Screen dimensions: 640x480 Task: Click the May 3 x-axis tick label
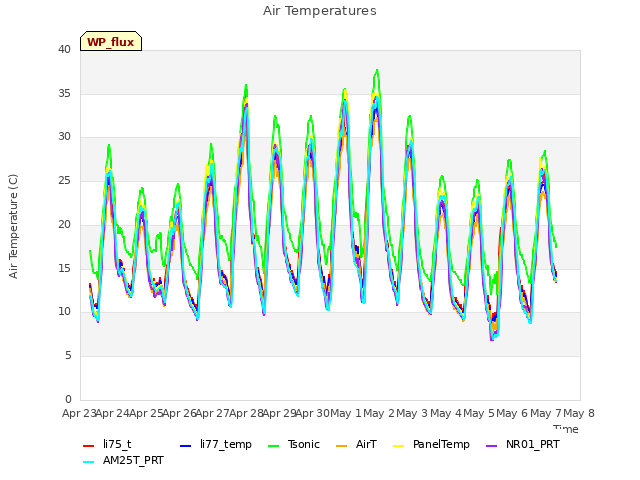coord(412,413)
